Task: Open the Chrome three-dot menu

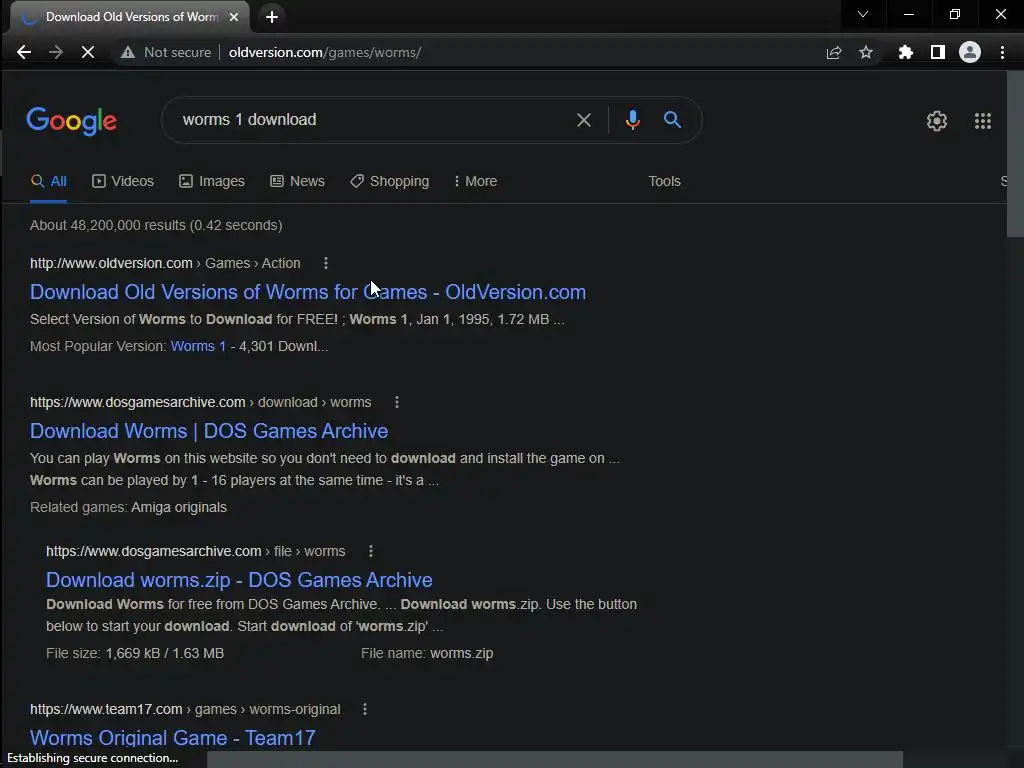Action: pos(1002,52)
